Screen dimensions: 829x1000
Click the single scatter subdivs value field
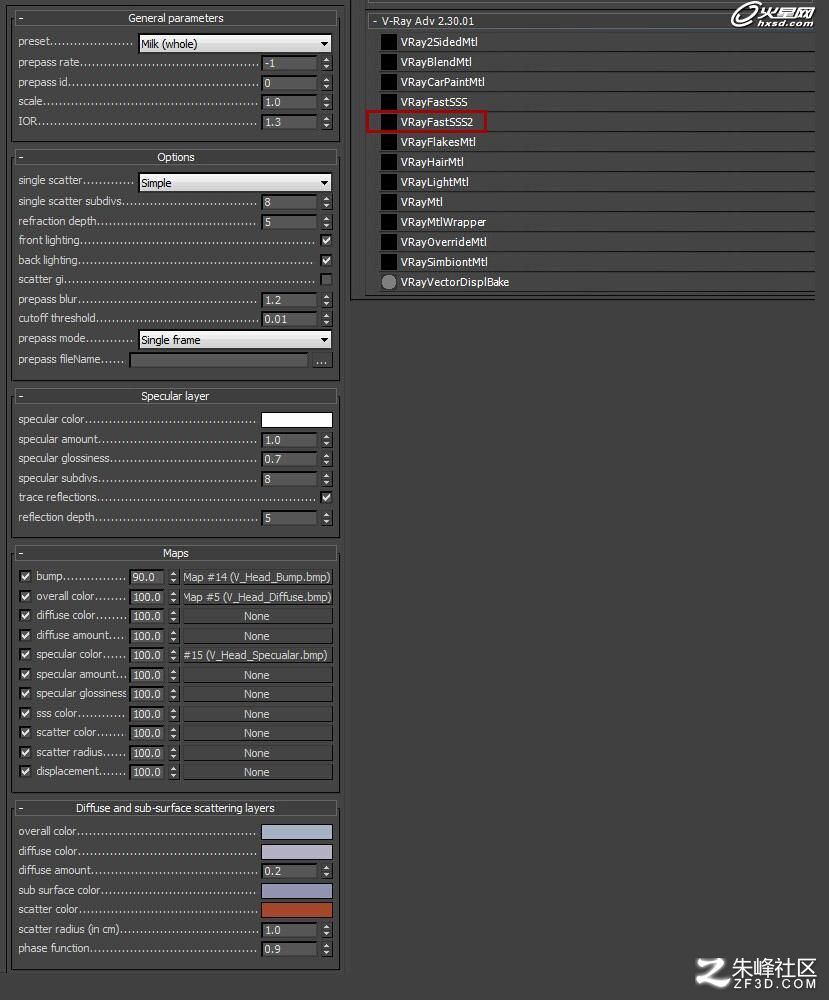pyautogui.click(x=290, y=202)
